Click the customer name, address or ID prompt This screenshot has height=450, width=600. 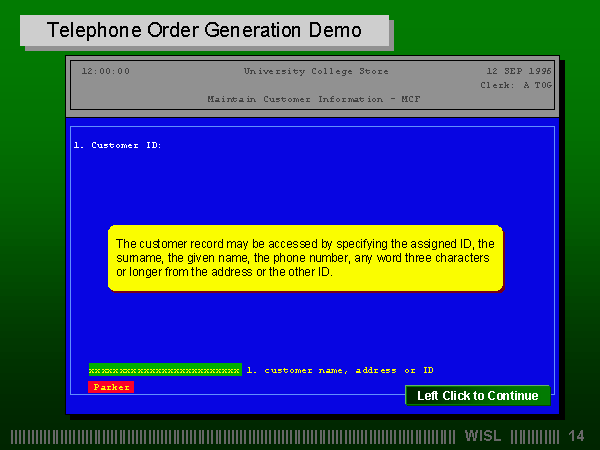(340, 370)
